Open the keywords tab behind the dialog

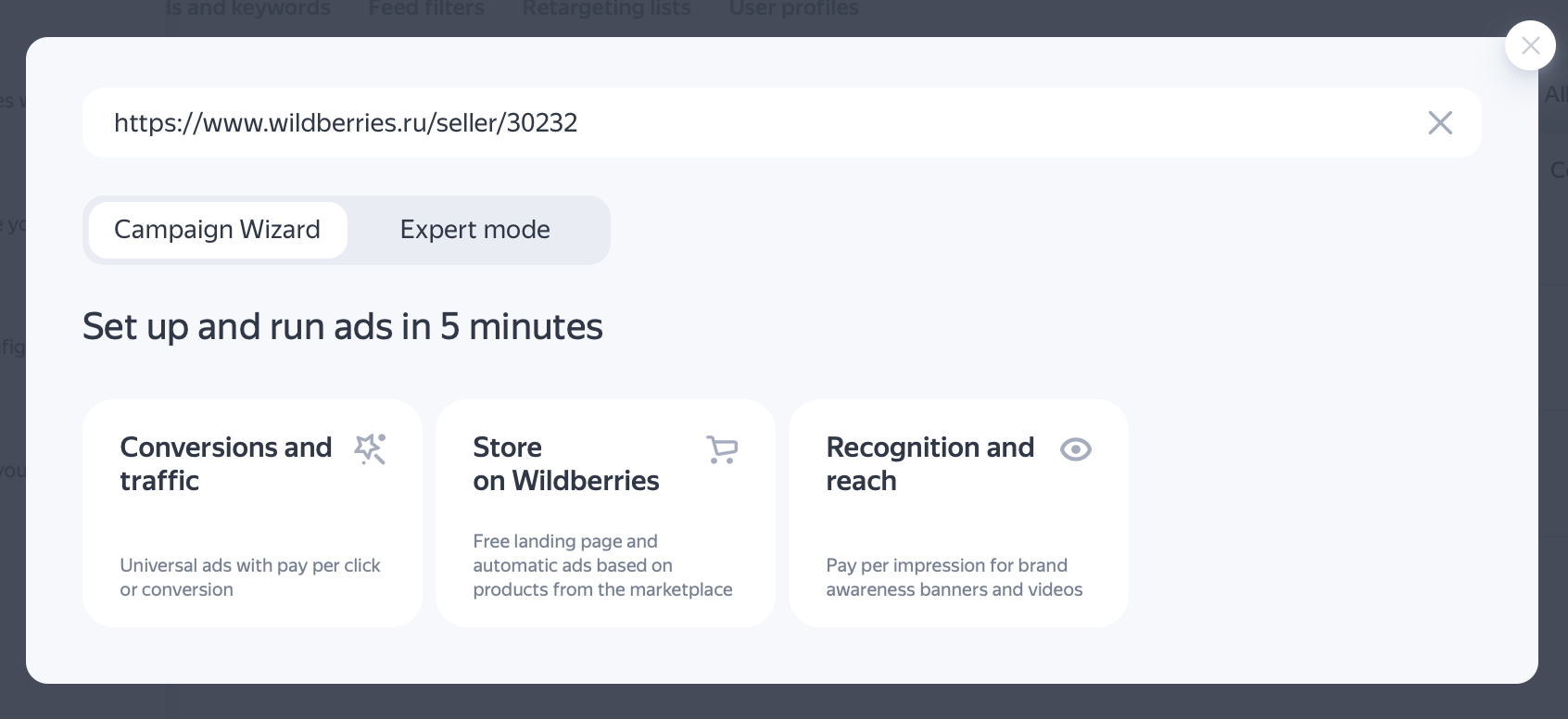tap(248, 9)
